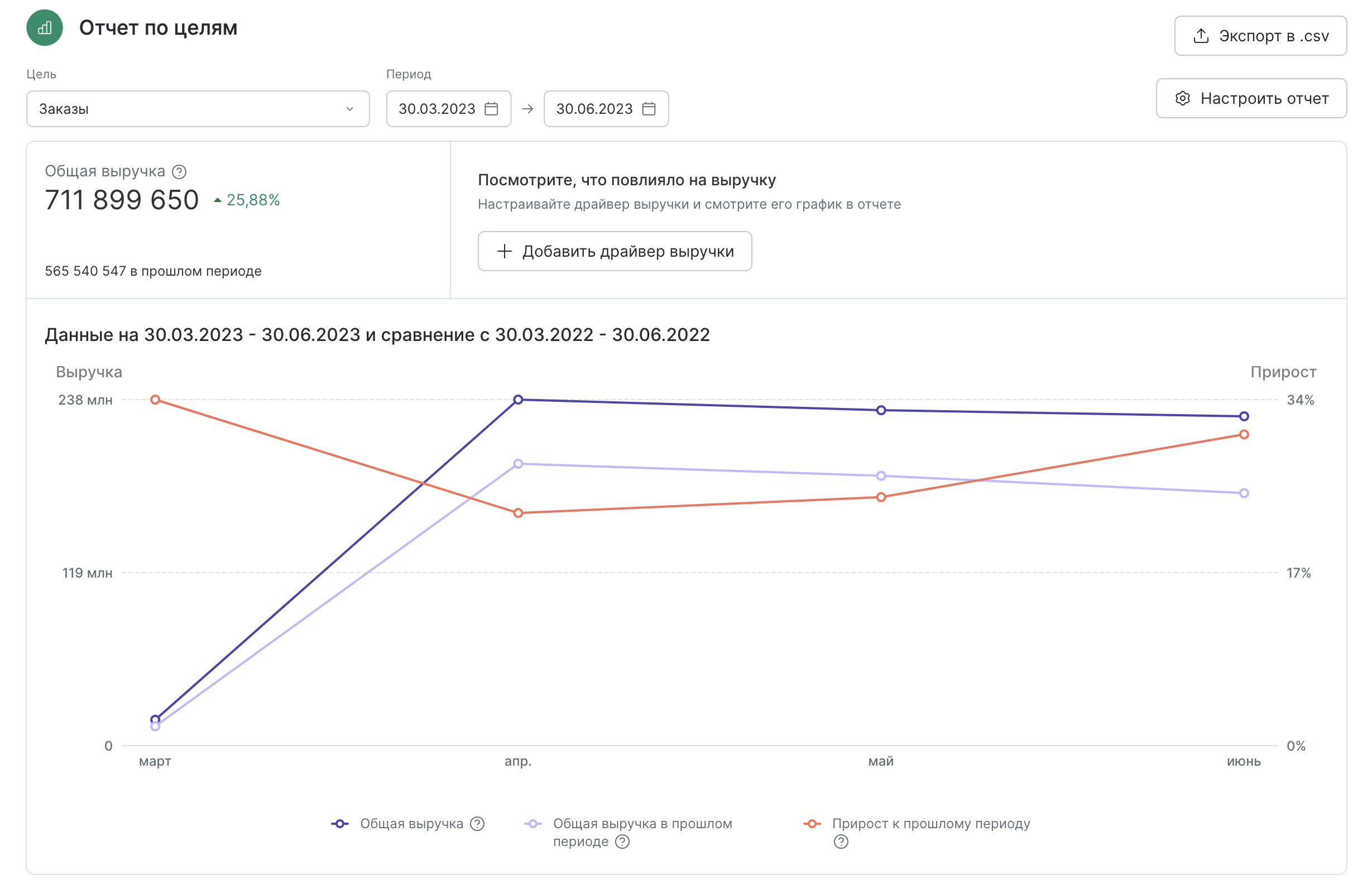The width and height of the screenshot is (1372, 884).
Task: Open the Настроить отчет settings button
Action: 1250,98
